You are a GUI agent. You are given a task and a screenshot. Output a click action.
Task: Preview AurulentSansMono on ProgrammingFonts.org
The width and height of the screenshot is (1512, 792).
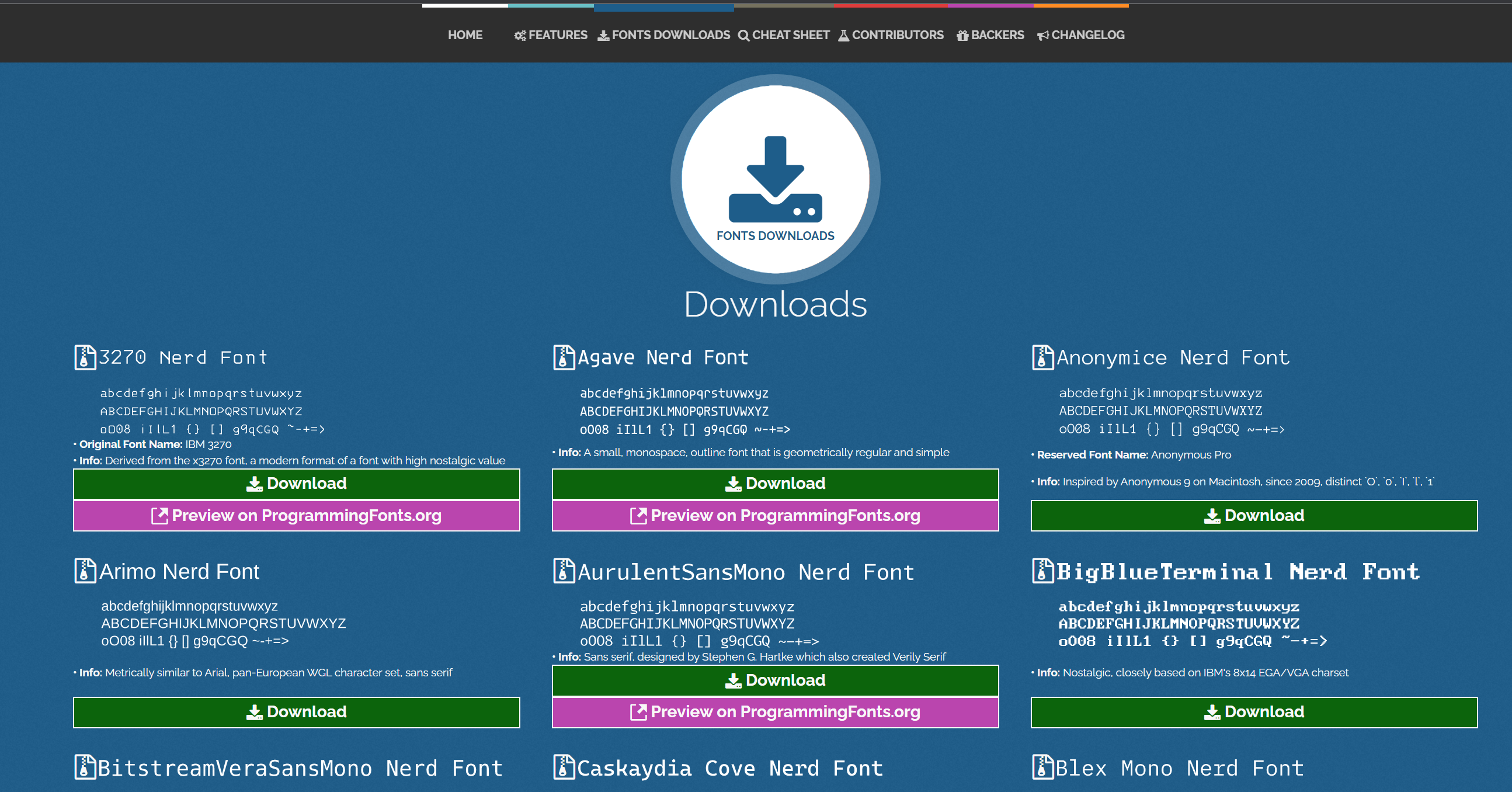775,712
